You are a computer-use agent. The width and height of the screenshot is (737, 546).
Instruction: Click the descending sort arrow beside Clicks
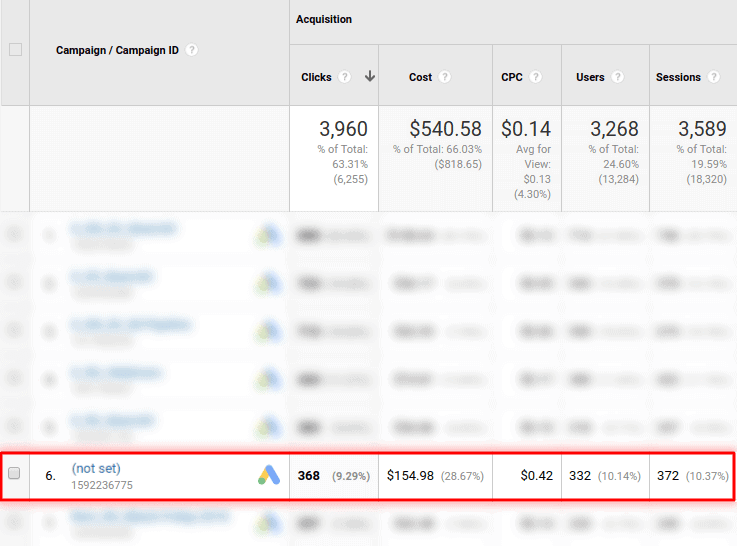click(370, 77)
